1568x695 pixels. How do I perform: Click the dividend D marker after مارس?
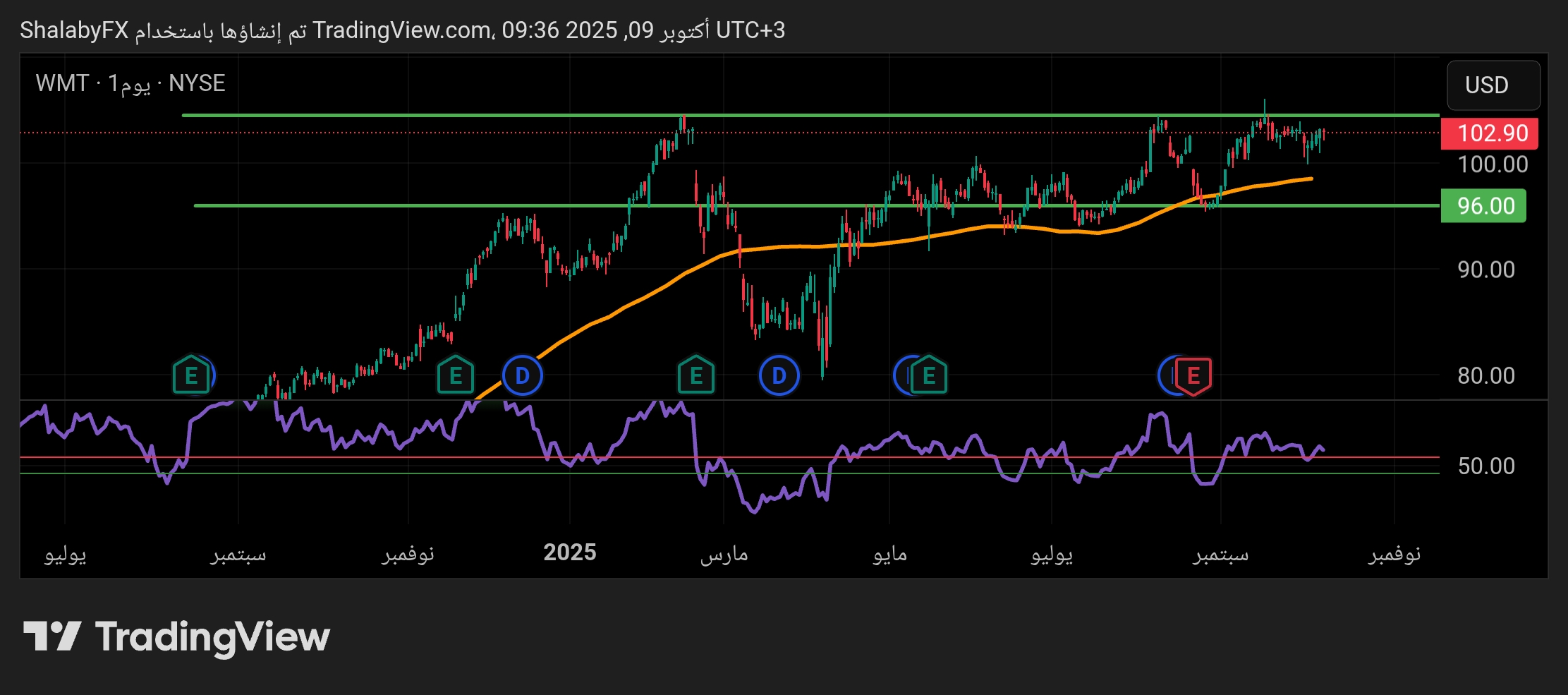779,376
